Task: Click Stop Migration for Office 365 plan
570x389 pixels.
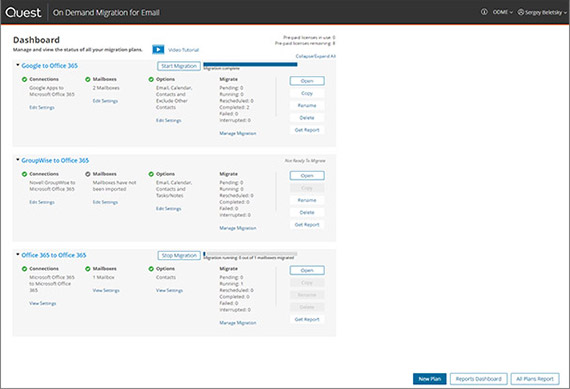Action: 179,255
